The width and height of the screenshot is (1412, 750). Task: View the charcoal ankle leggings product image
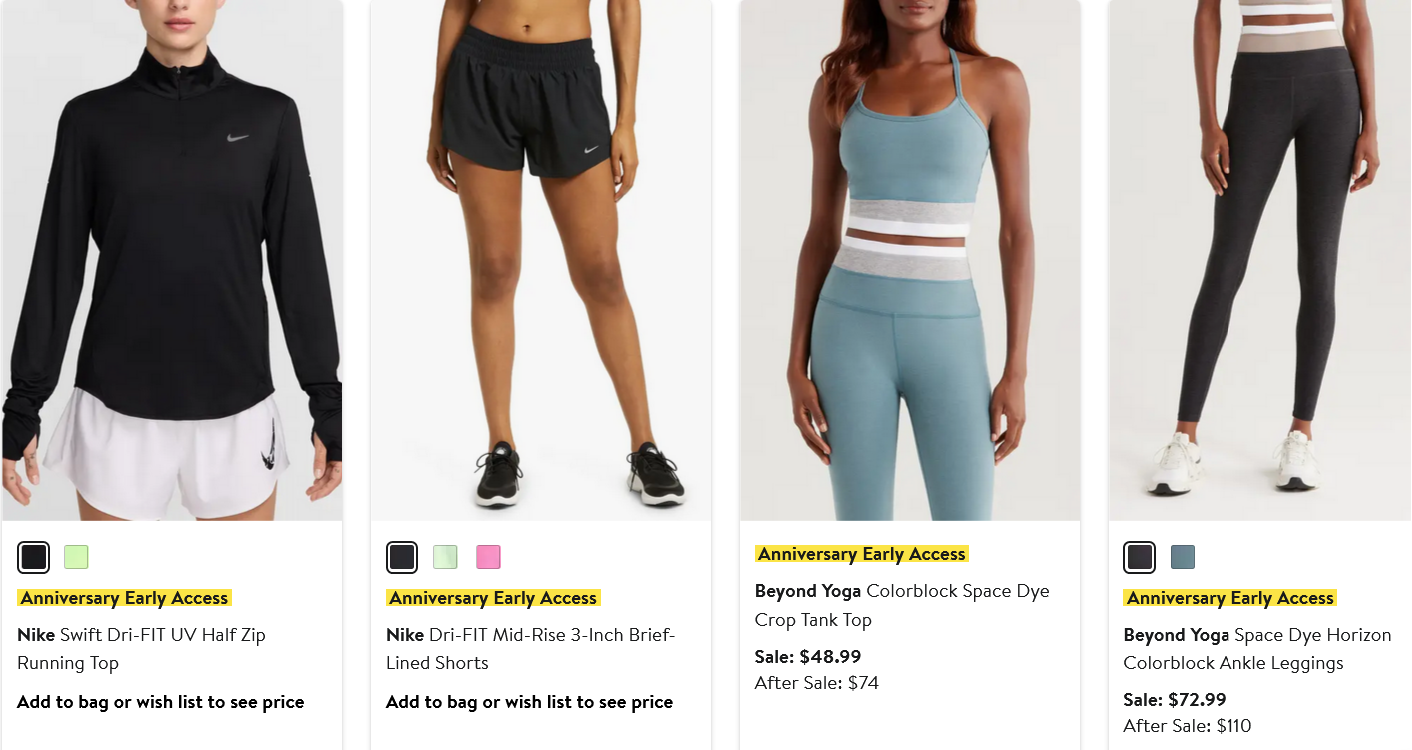(1260, 260)
